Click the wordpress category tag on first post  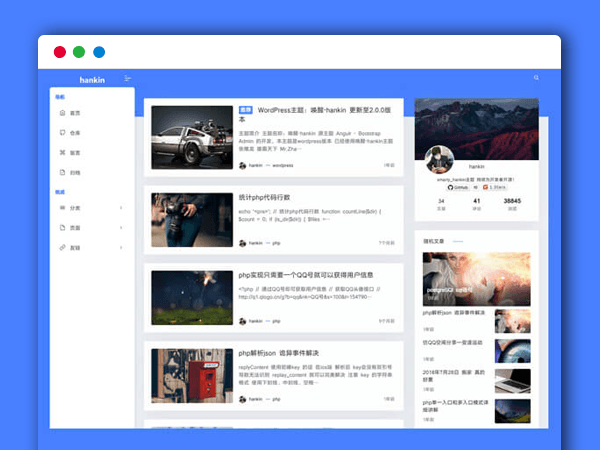[x=283, y=165]
